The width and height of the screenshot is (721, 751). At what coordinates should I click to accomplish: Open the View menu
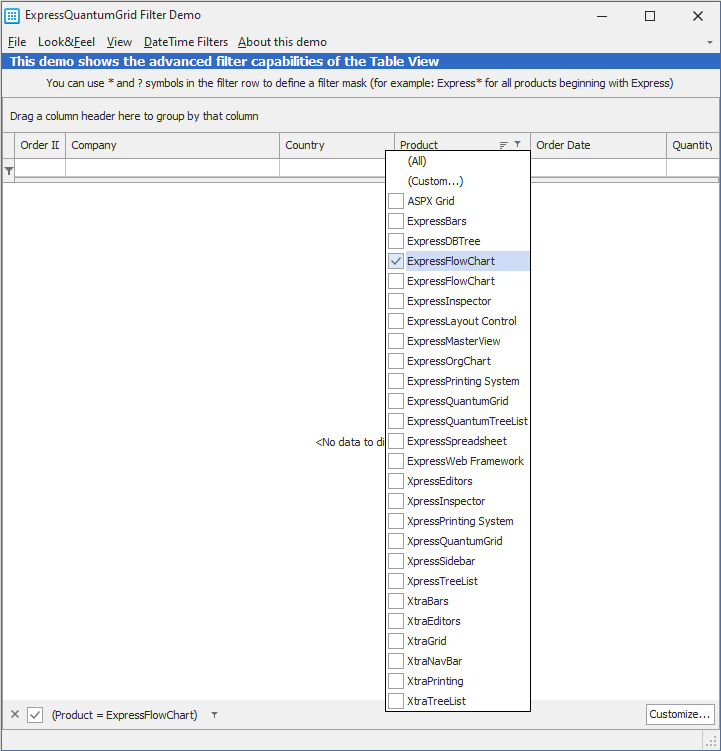(119, 42)
